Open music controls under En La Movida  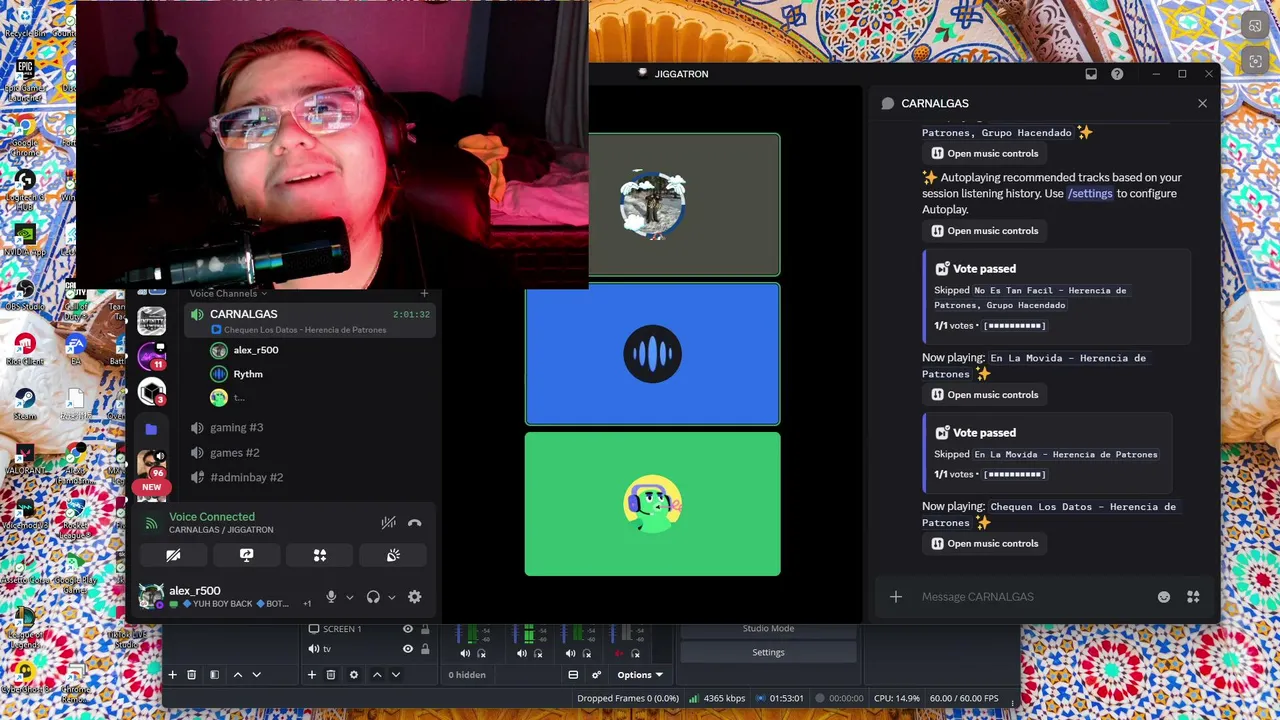coord(985,395)
